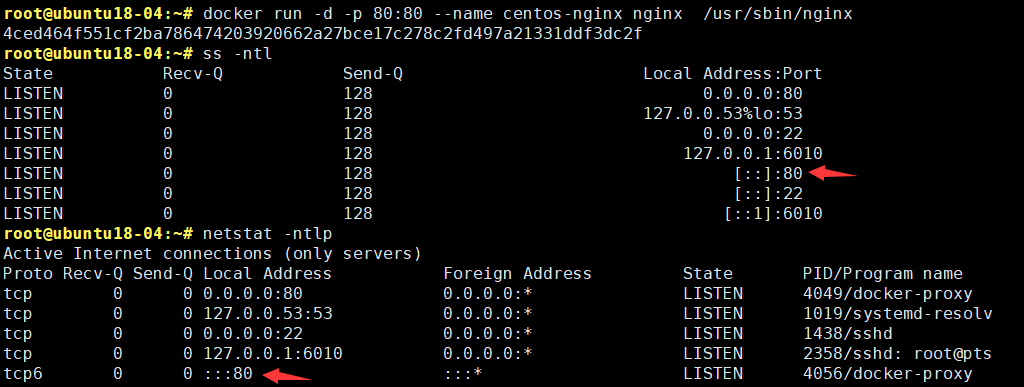
Task: Click 'Active Internet connections (only servers)' line
Action: pos(212,253)
